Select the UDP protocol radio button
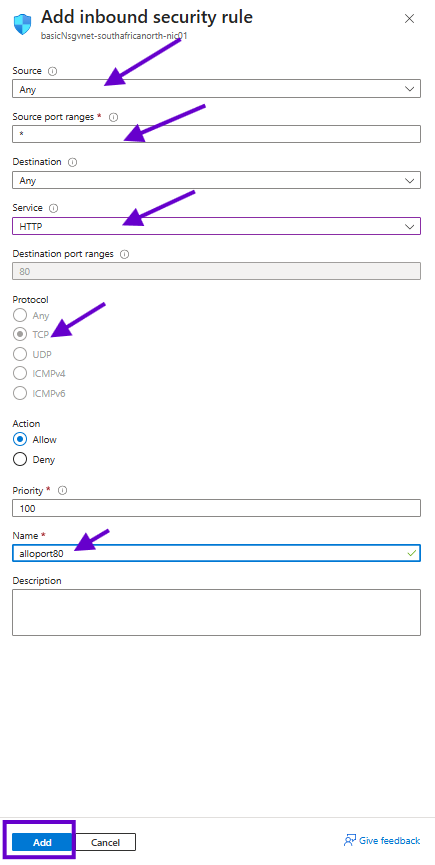 click(20, 354)
